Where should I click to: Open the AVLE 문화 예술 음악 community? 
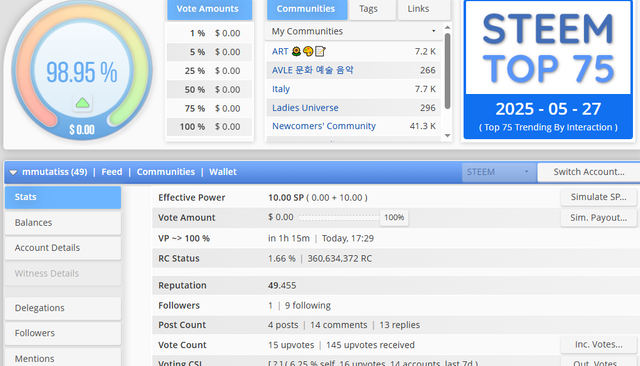pos(313,70)
